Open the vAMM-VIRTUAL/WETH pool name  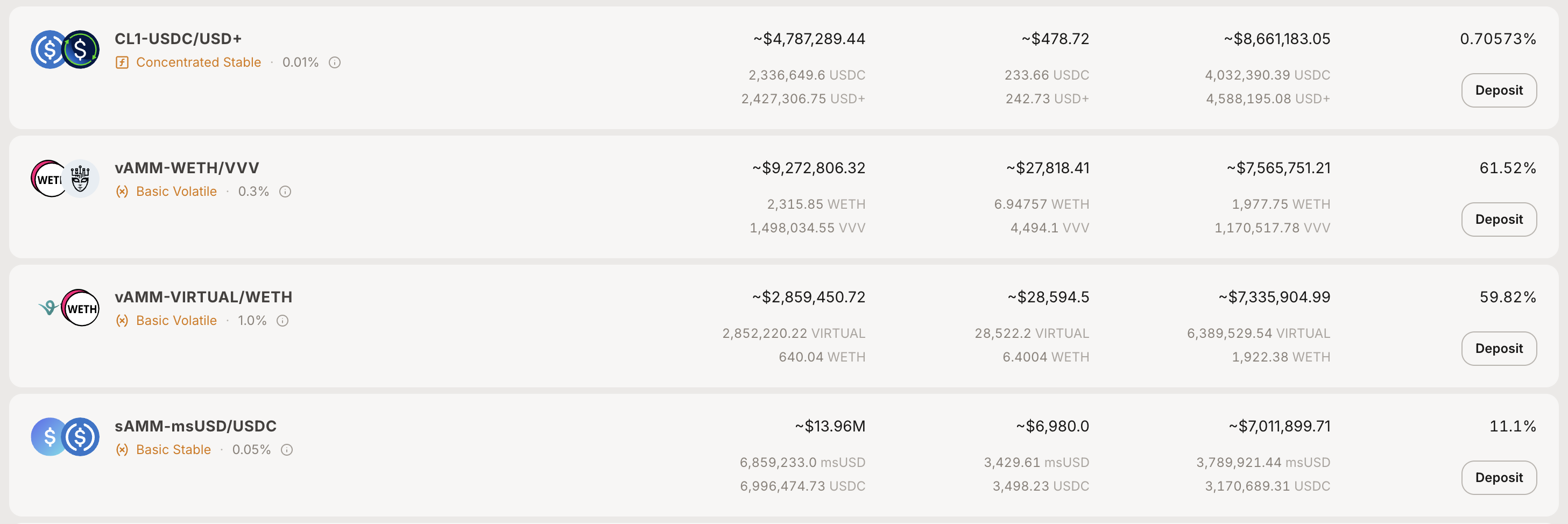[x=203, y=297]
